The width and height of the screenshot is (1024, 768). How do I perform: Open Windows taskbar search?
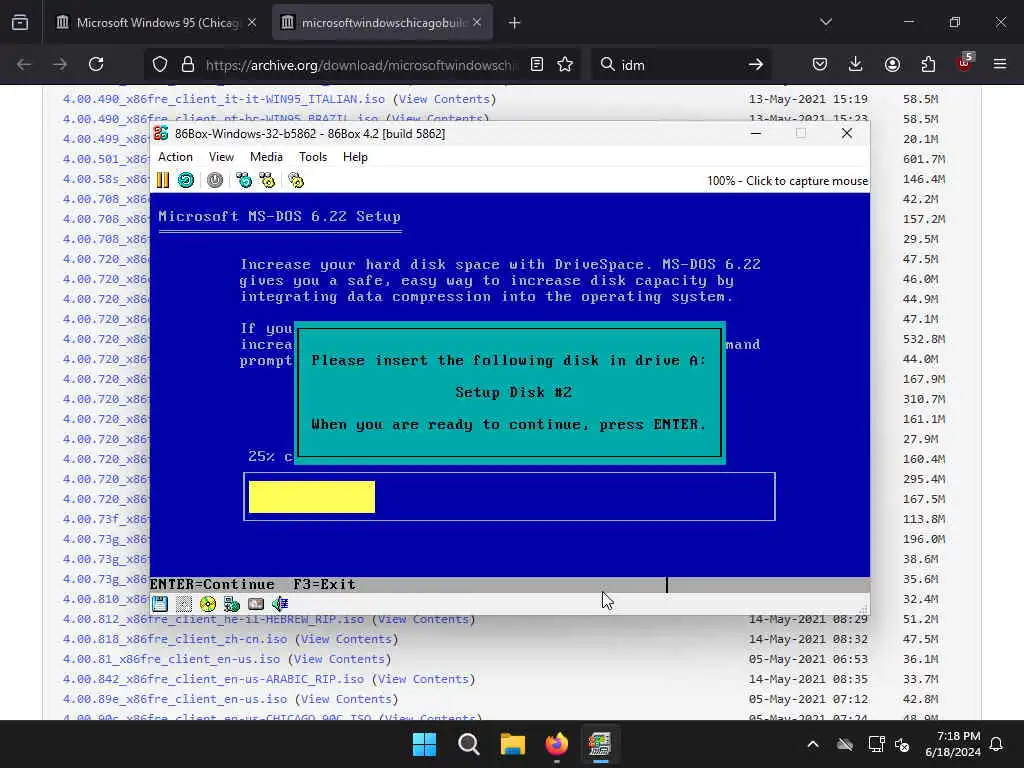pos(469,744)
